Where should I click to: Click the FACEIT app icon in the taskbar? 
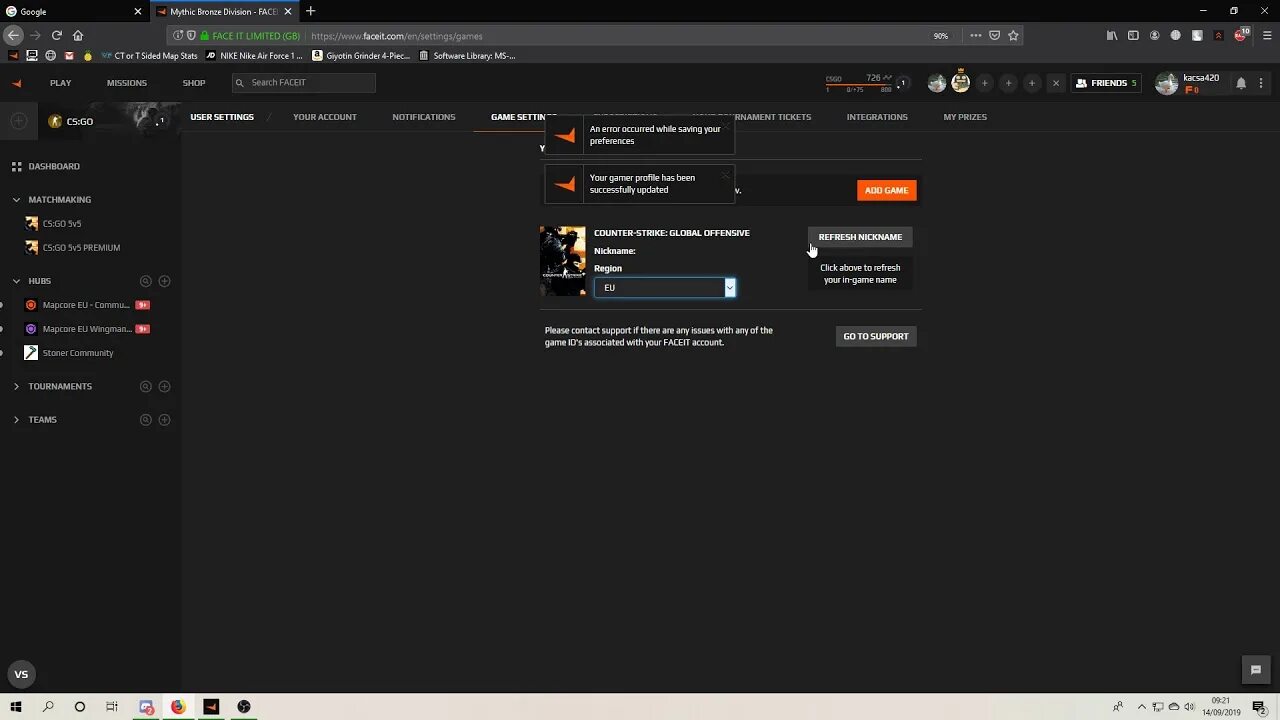pos(211,706)
